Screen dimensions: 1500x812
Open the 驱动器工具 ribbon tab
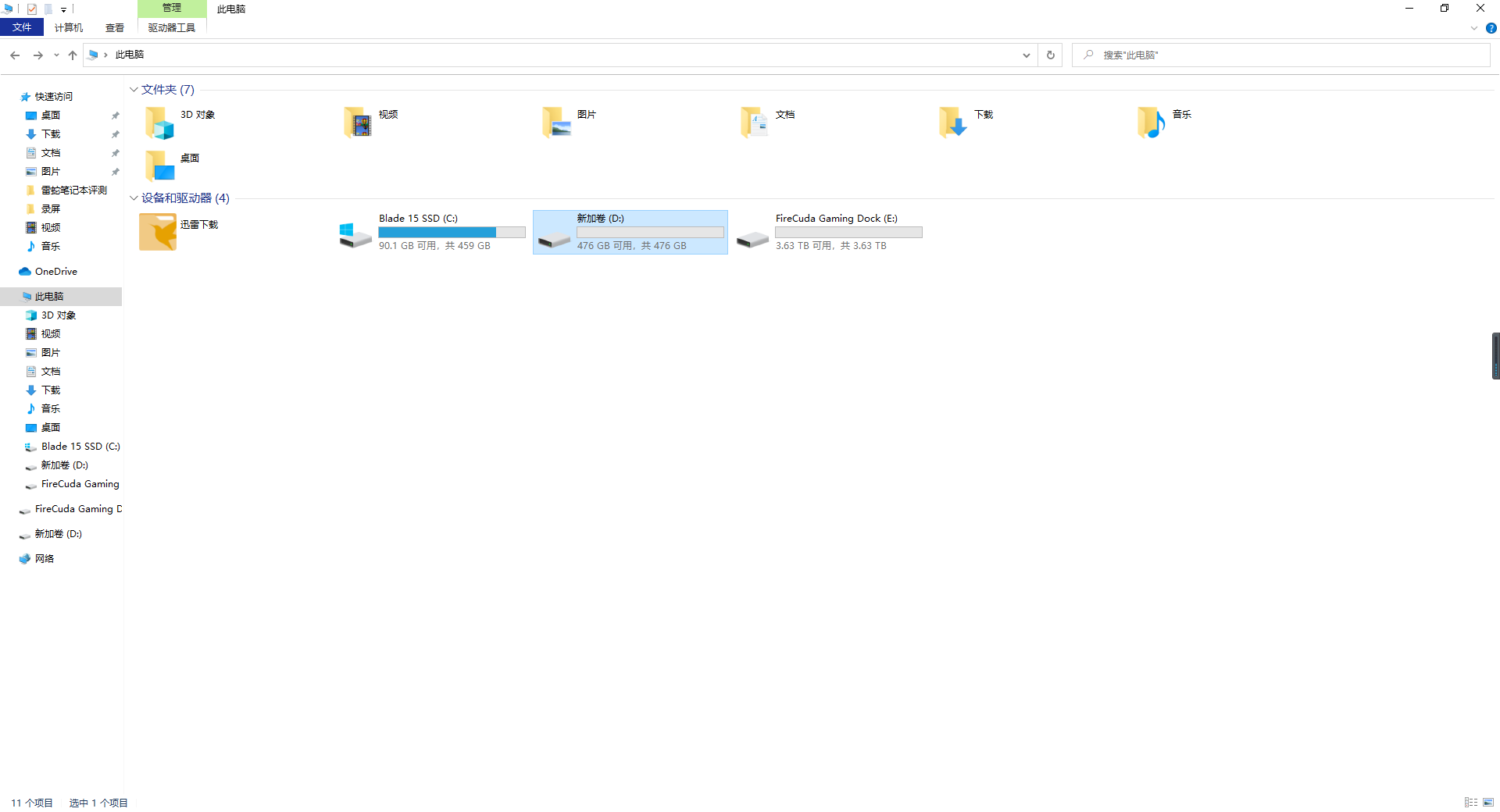(x=172, y=28)
